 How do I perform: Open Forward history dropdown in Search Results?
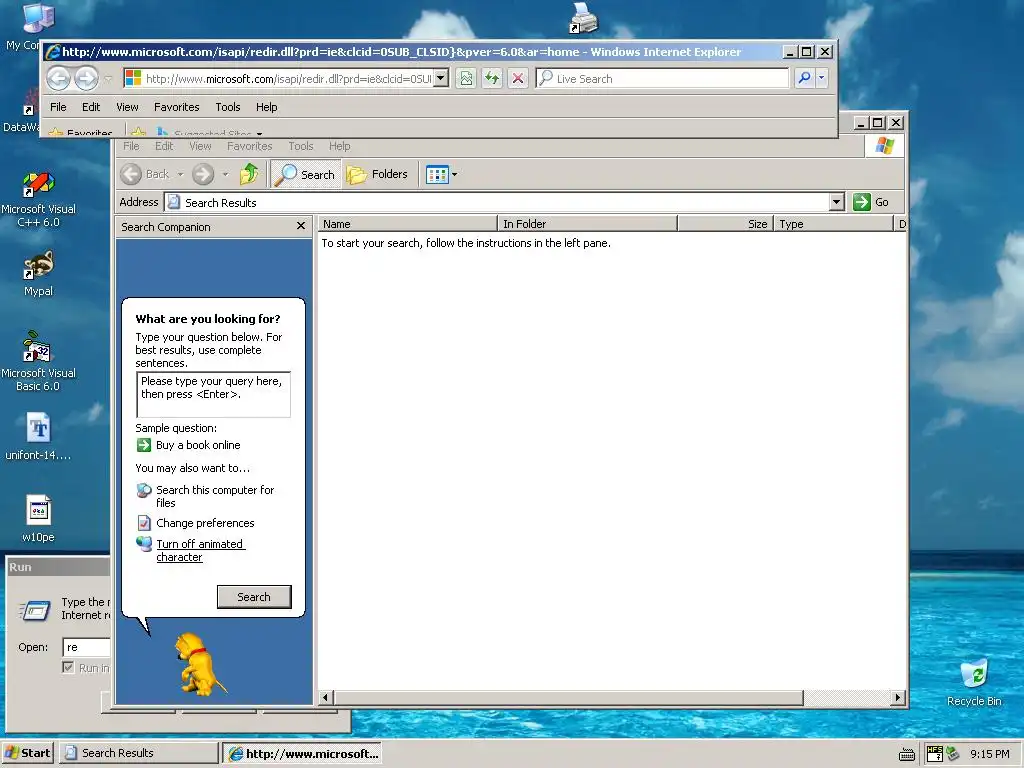point(225,174)
